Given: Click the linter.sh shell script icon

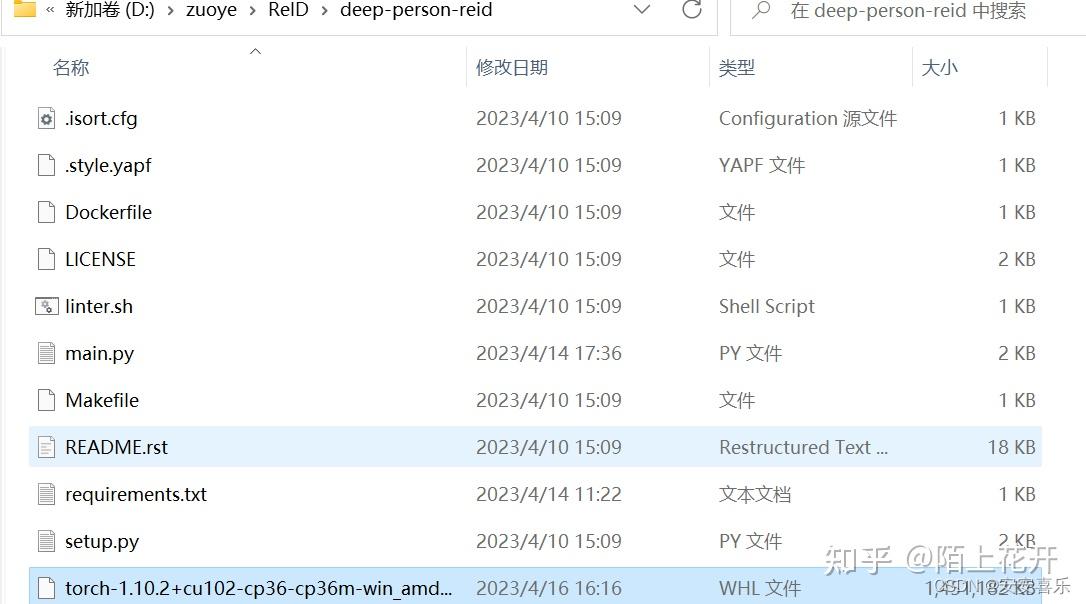Looking at the screenshot, I should pos(46,307).
